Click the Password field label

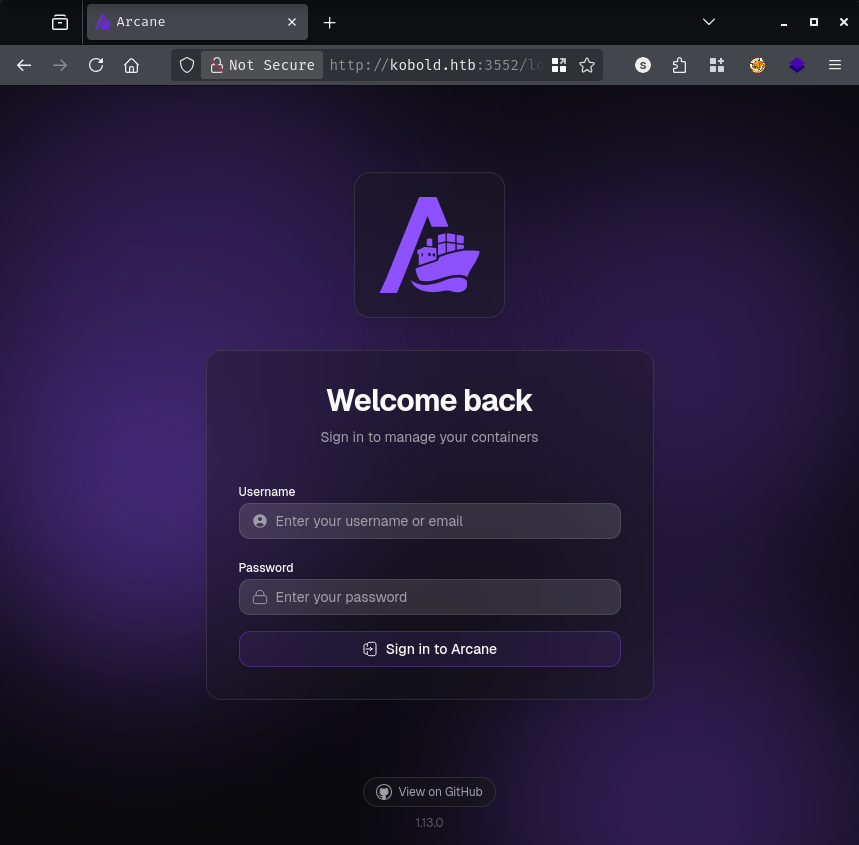tap(266, 568)
